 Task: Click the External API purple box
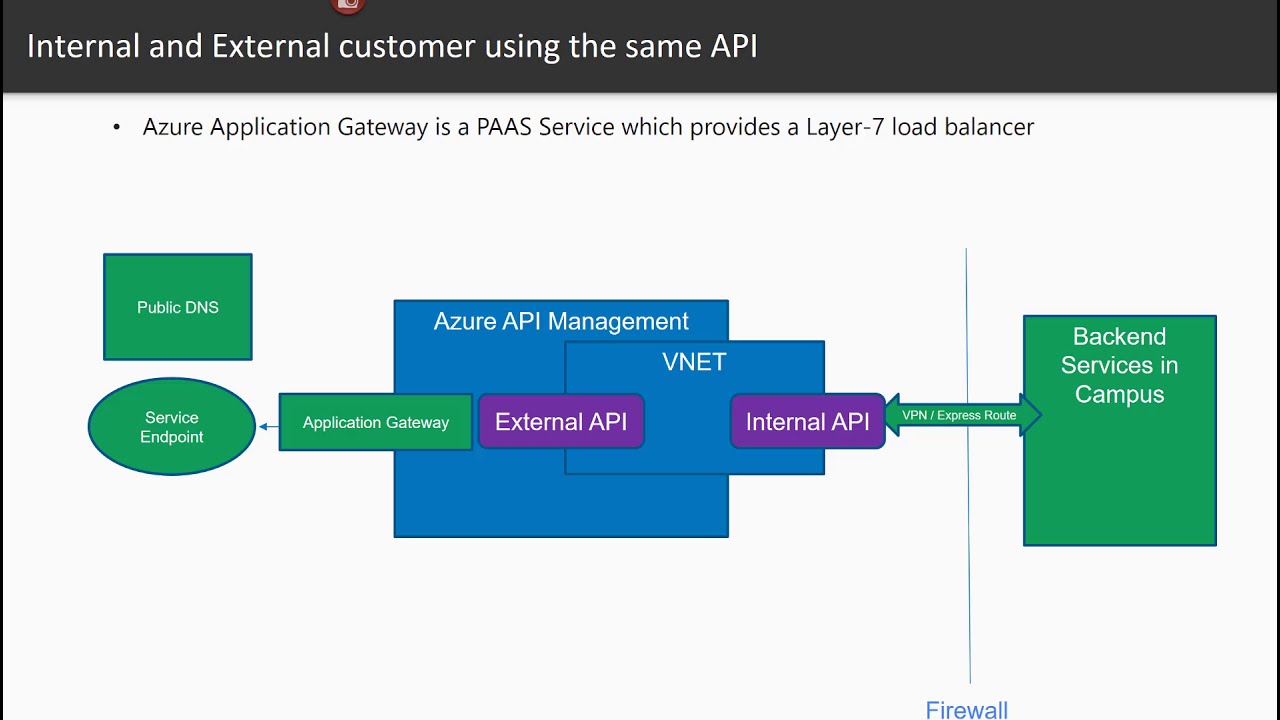pos(561,421)
